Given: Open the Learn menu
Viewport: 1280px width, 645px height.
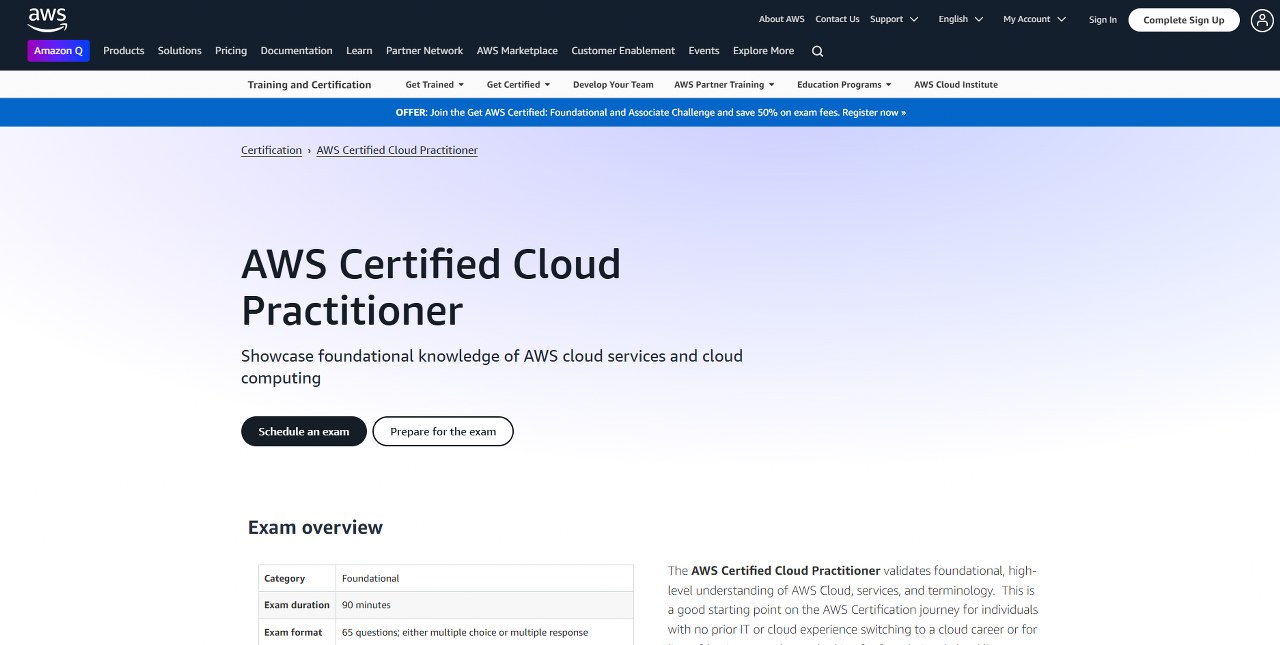Looking at the screenshot, I should point(359,51).
